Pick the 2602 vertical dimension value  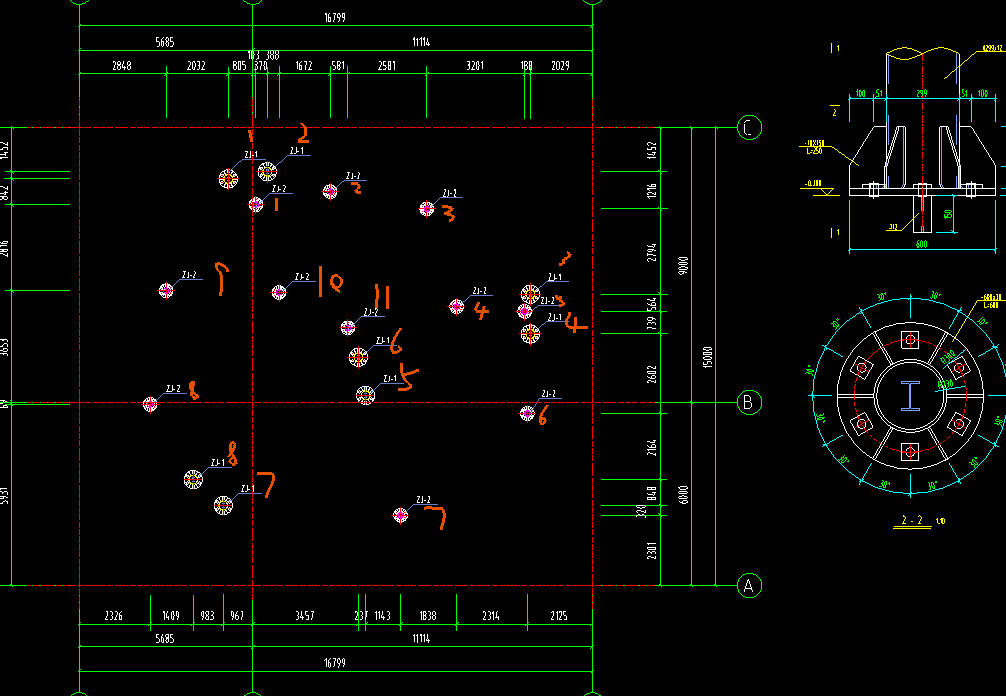pos(652,375)
